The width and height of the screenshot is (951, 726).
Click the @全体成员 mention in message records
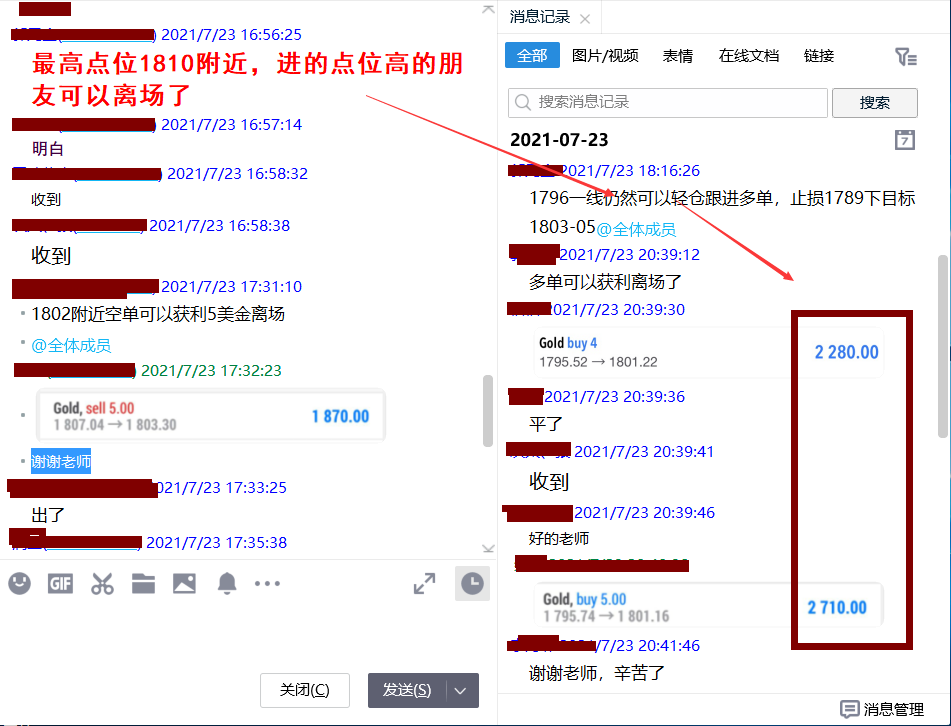coord(636,229)
